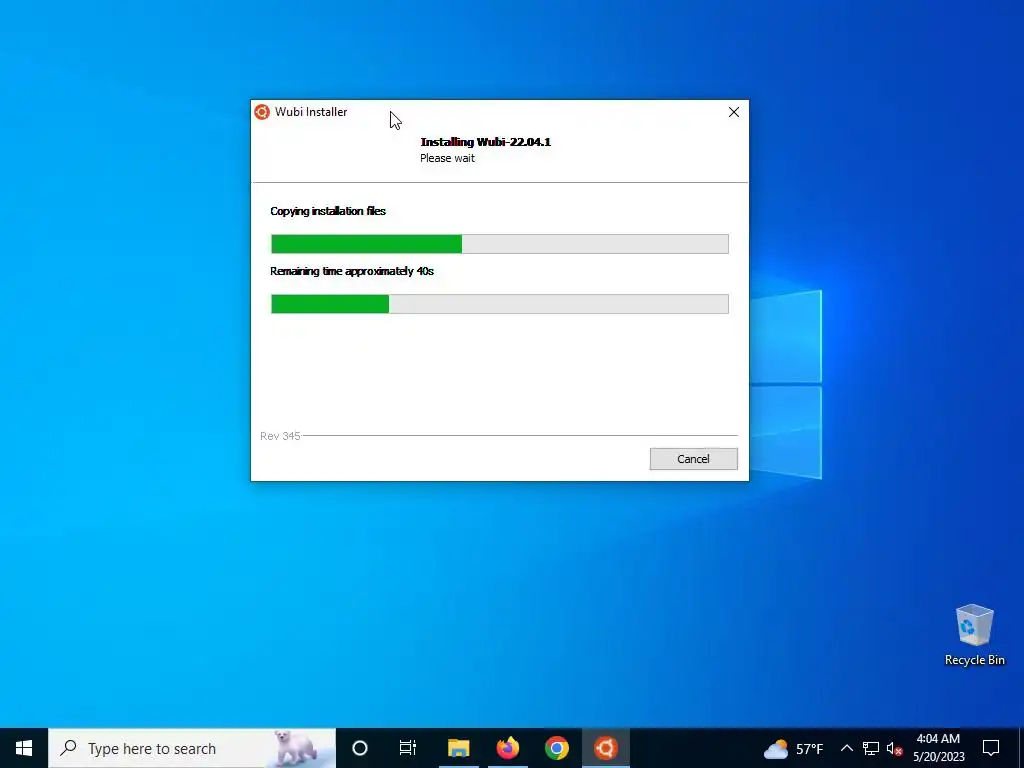The width and height of the screenshot is (1024, 768).
Task: Open the weather widget showing 57°F
Action: click(x=793, y=748)
